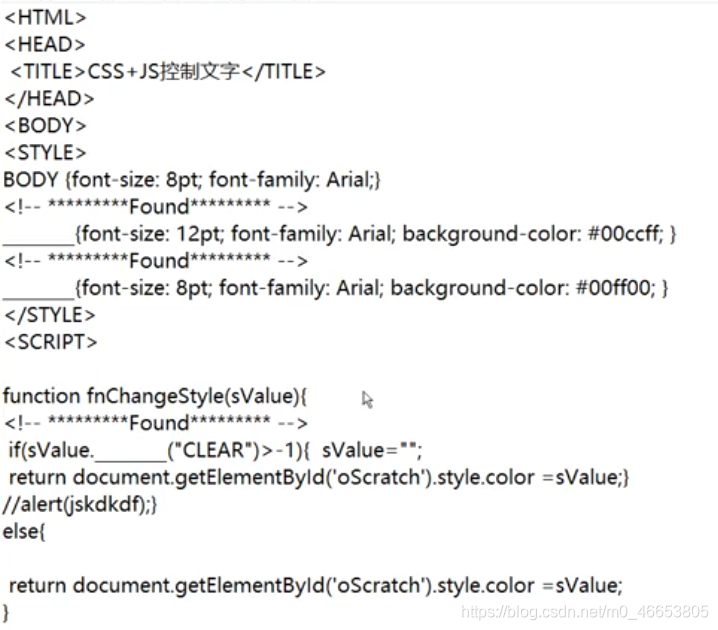Screen dimensions: 718x630
Task: Click the function fnChangeStyle(sValue){ line
Action: tap(155, 396)
